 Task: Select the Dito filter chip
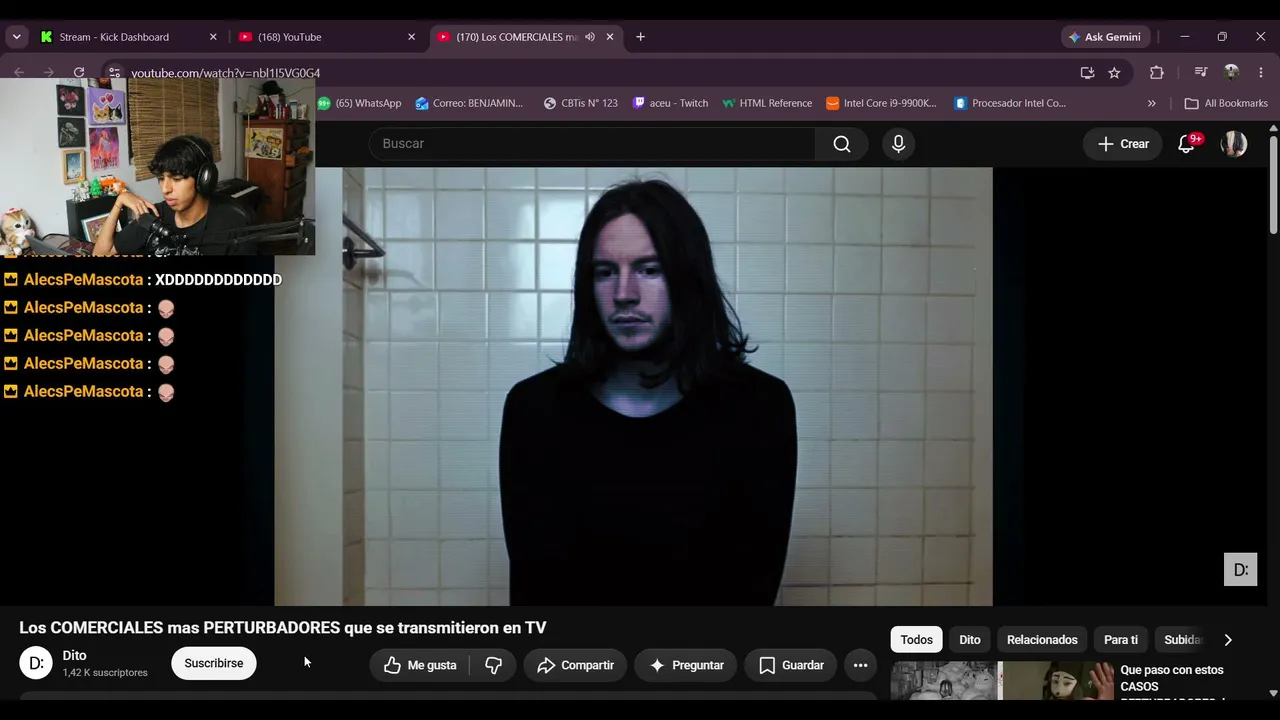(x=970, y=640)
